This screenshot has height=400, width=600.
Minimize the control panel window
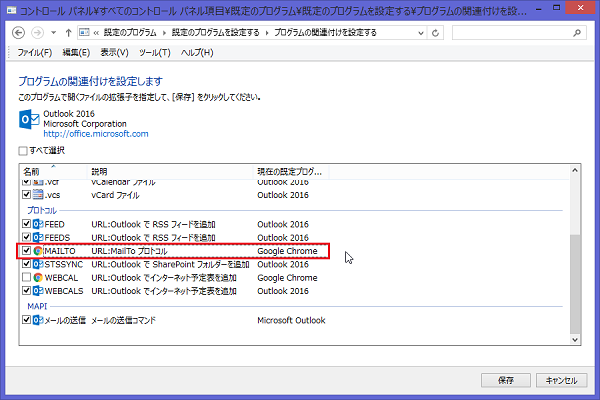(539, 8)
